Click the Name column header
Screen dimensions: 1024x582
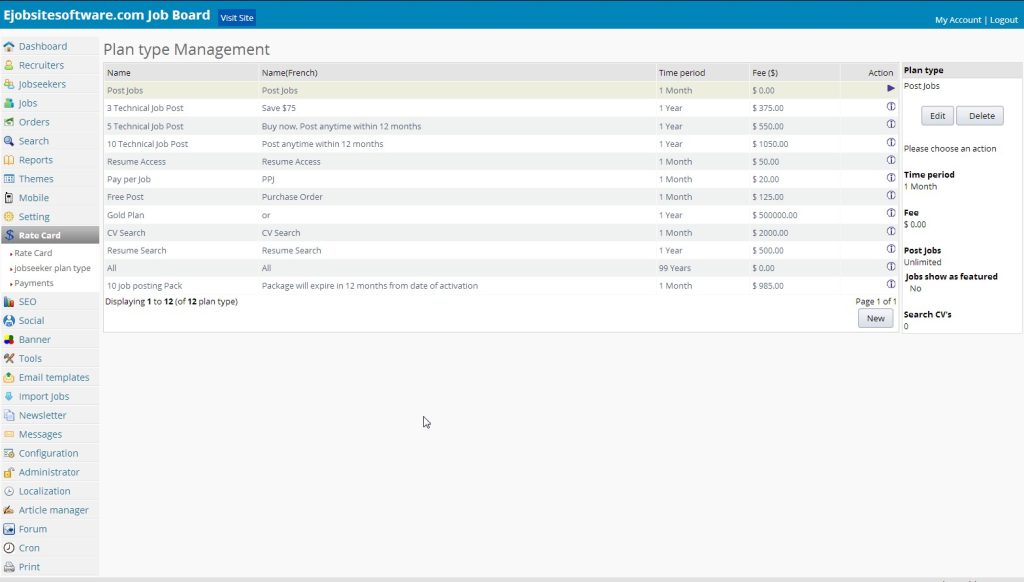(x=119, y=73)
